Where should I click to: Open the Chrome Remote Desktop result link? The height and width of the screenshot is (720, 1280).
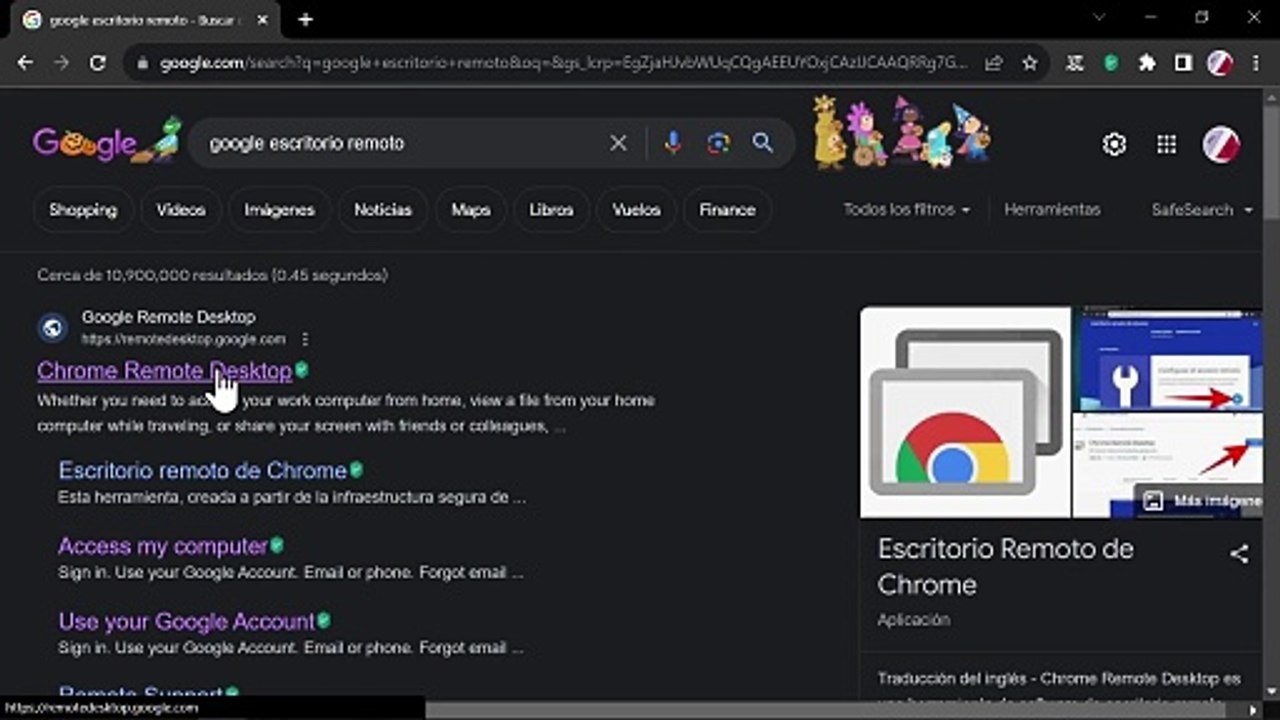tap(164, 371)
